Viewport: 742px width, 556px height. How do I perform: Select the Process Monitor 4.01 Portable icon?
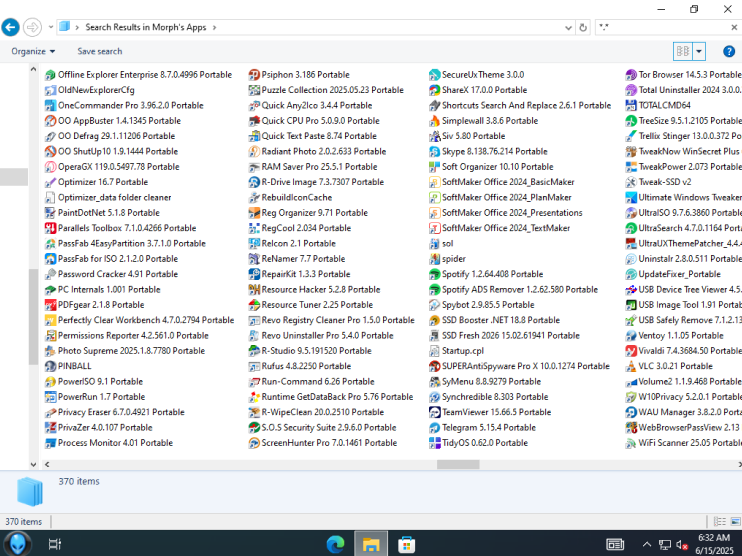[x=50, y=443]
